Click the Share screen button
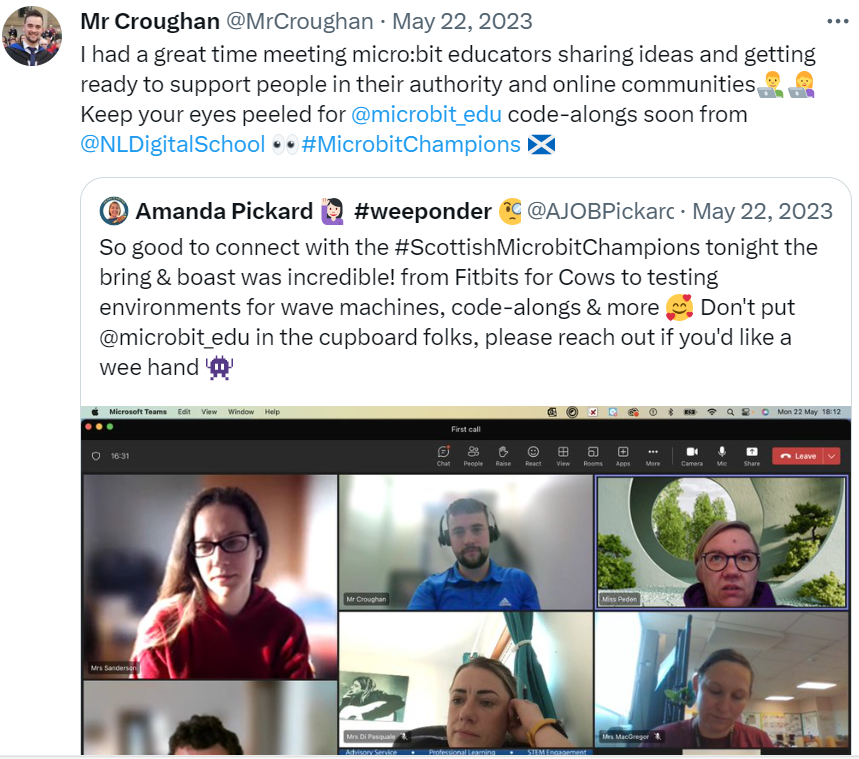859x759 pixels. click(x=752, y=456)
